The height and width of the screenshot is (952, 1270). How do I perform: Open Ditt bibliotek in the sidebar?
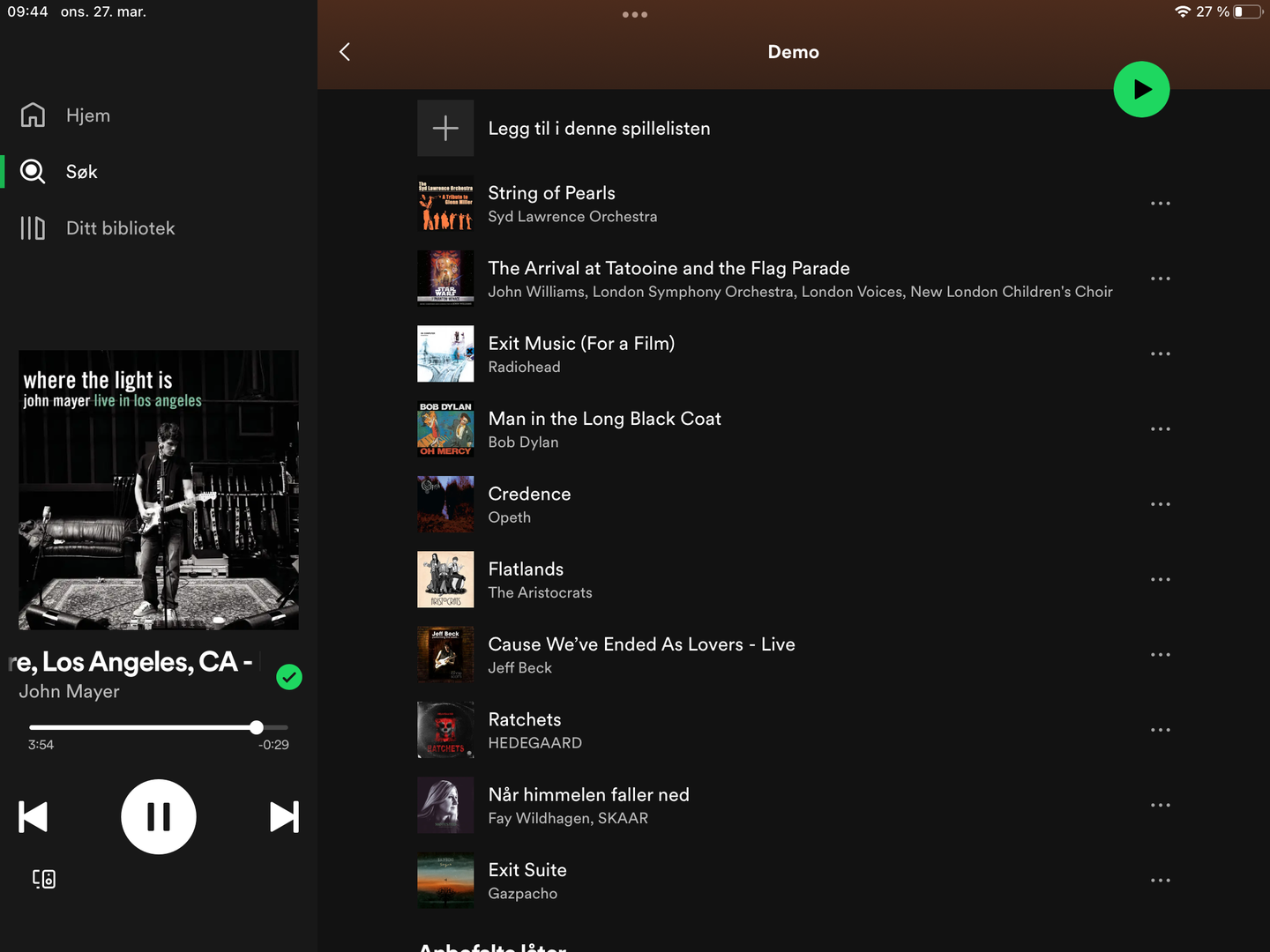tap(120, 228)
